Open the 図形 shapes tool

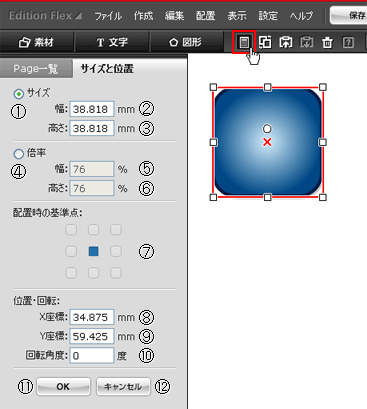point(185,42)
